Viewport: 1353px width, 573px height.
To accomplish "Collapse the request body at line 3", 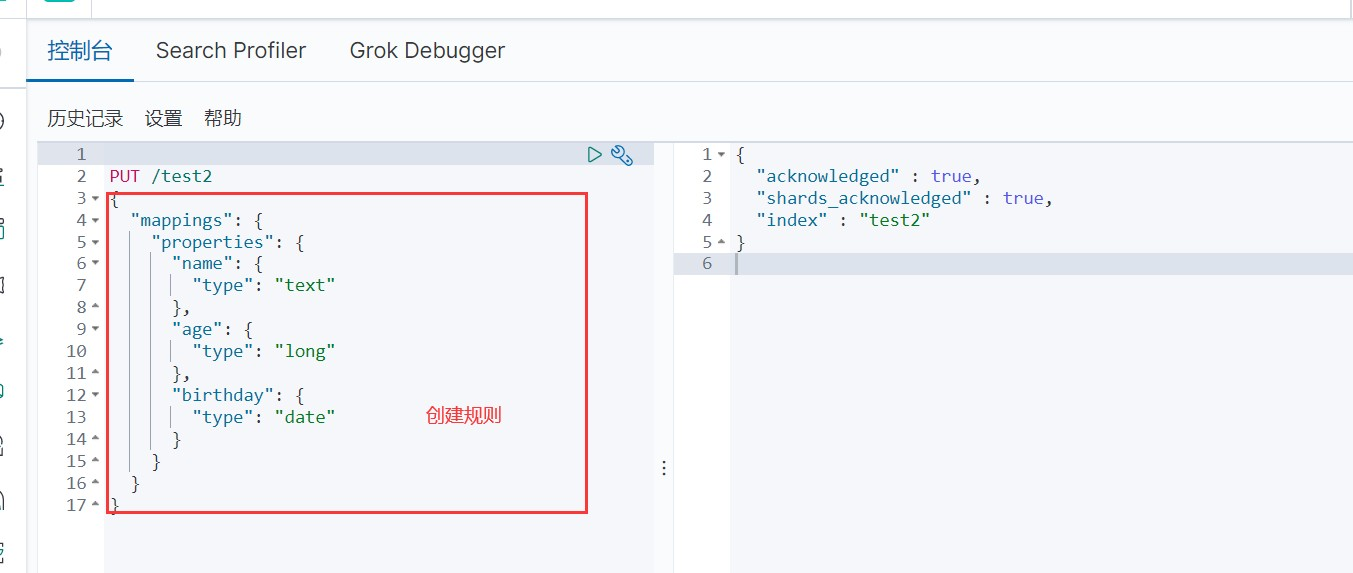I will coord(95,199).
